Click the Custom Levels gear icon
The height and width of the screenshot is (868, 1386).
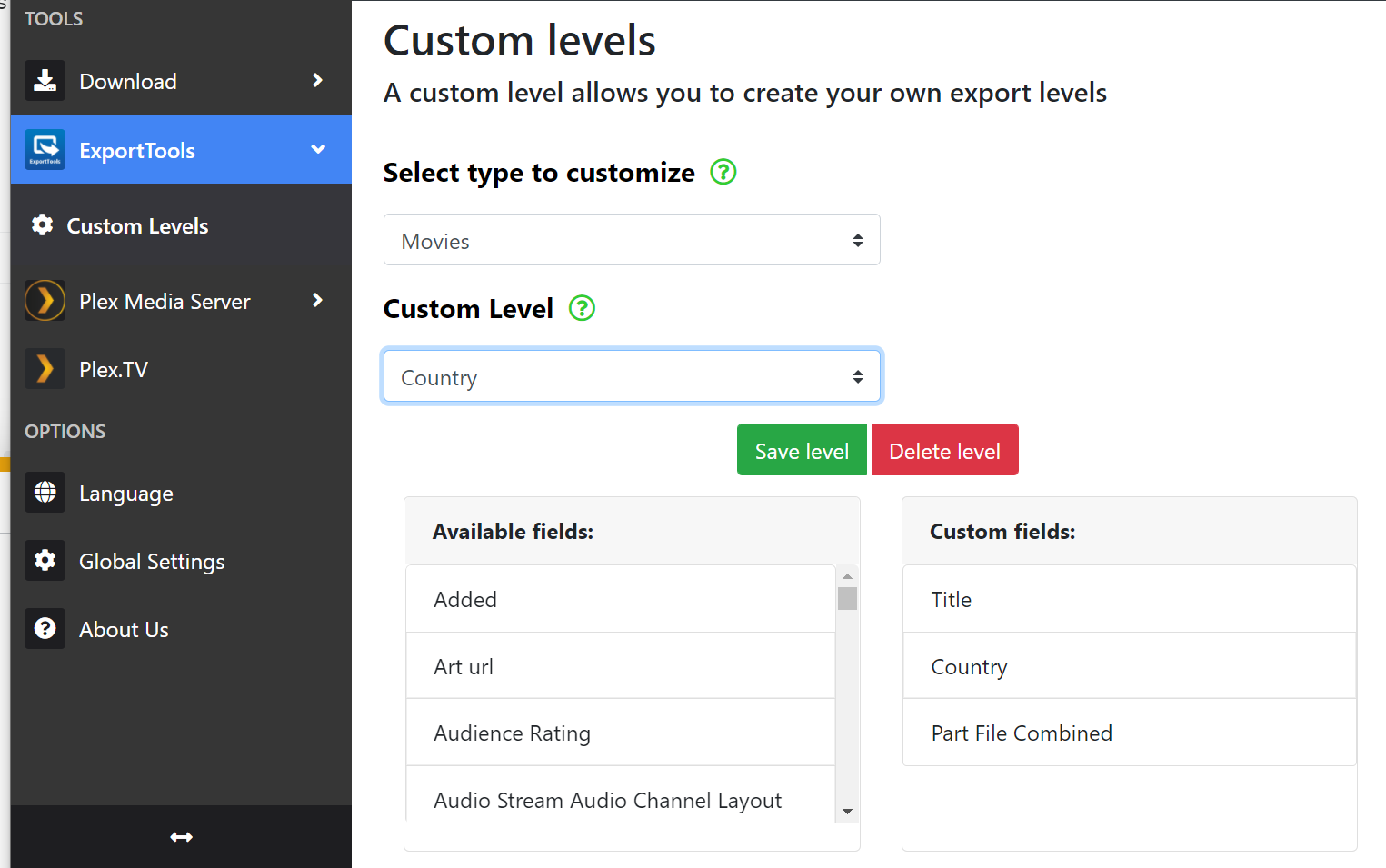(x=42, y=224)
